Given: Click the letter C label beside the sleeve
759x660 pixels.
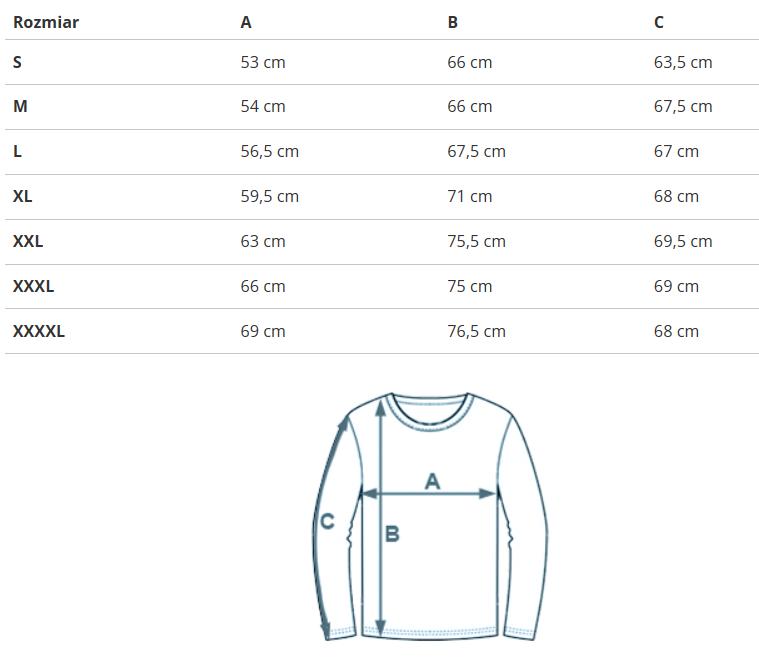Looking at the screenshot, I should point(326,521).
